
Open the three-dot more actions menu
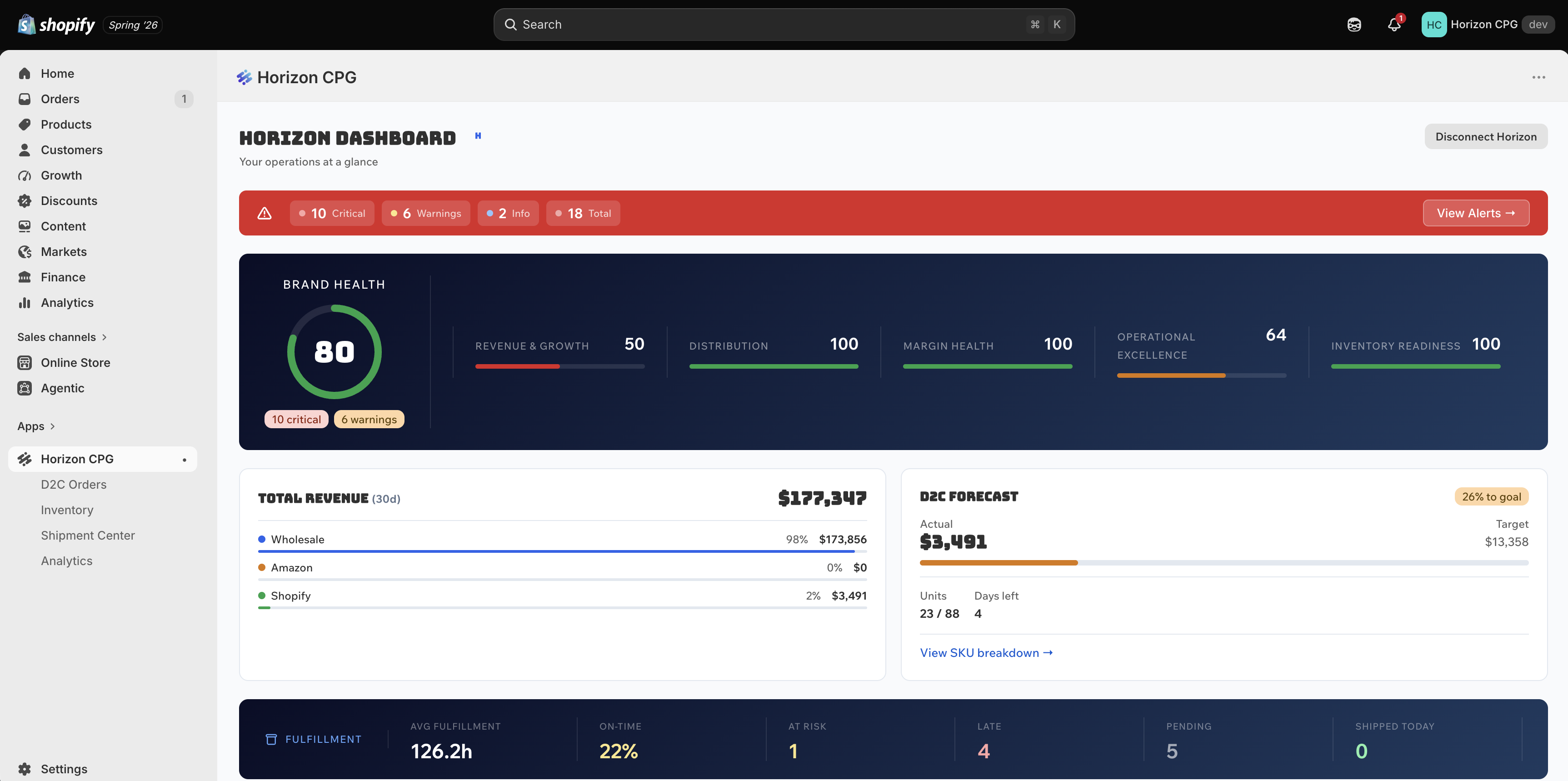[1538, 77]
